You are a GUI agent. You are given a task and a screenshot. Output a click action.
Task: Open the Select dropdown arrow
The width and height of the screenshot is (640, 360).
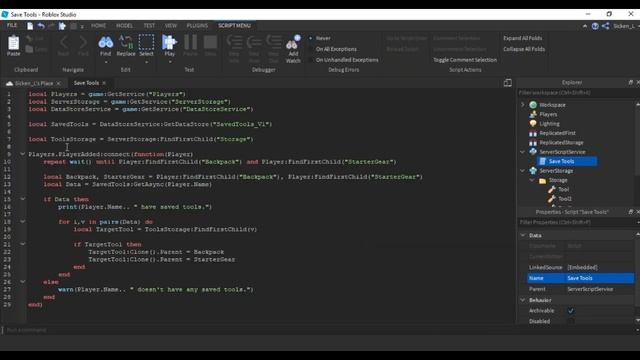[146, 62]
